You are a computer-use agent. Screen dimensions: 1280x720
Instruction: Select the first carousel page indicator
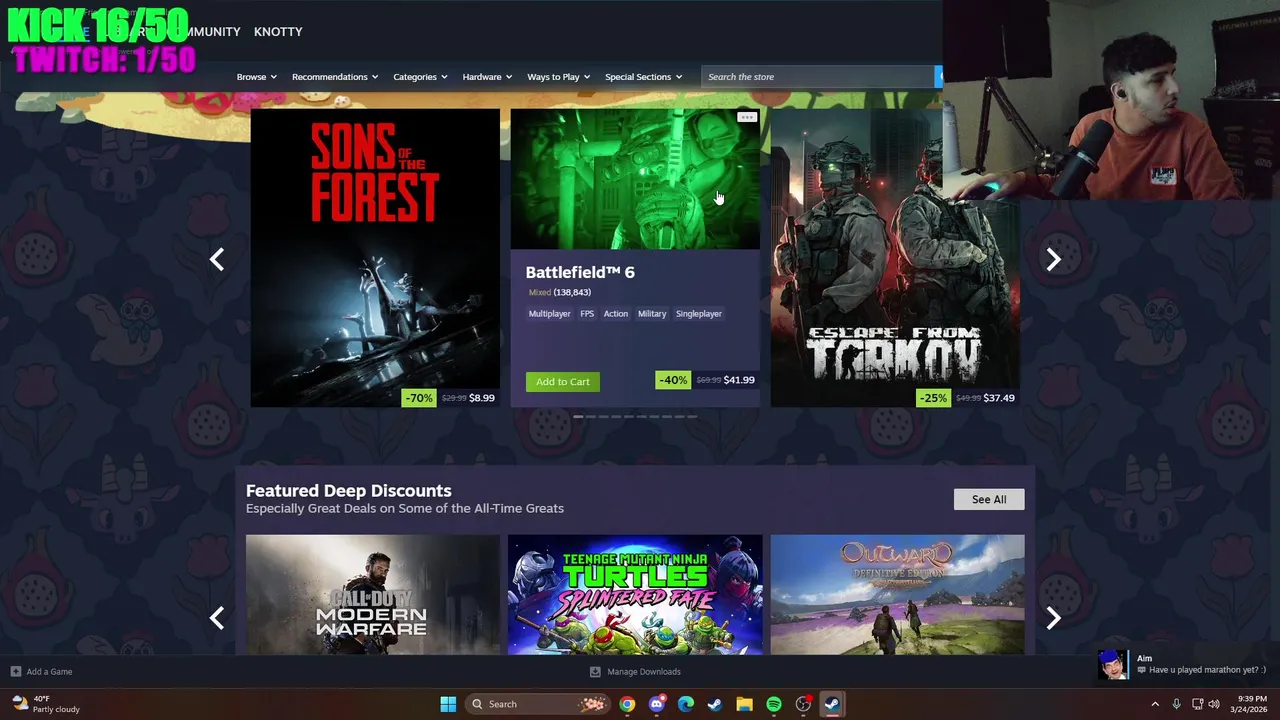pyautogui.click(x=578, y=416)
